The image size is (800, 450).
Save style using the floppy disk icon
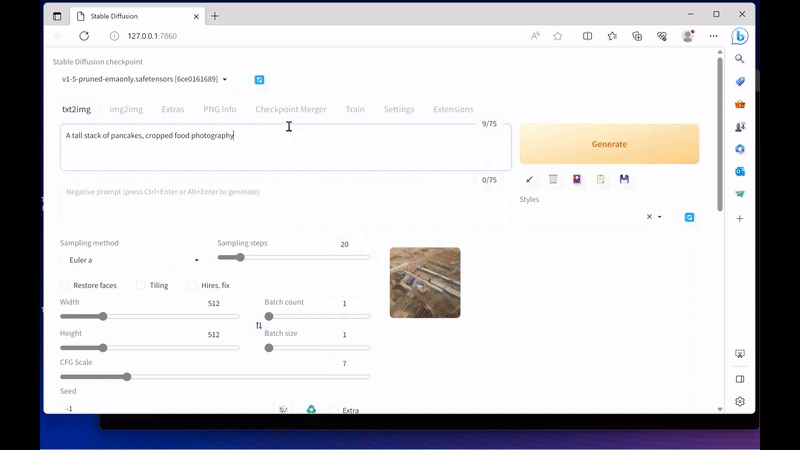624,179
